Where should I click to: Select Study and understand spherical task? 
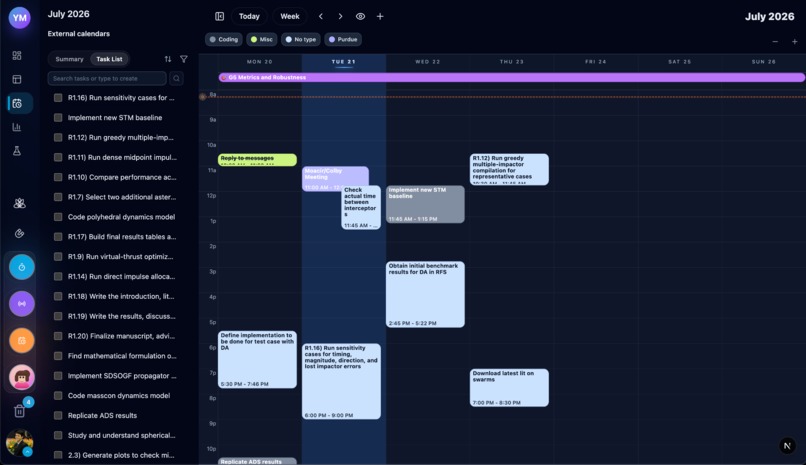(121, 435)
